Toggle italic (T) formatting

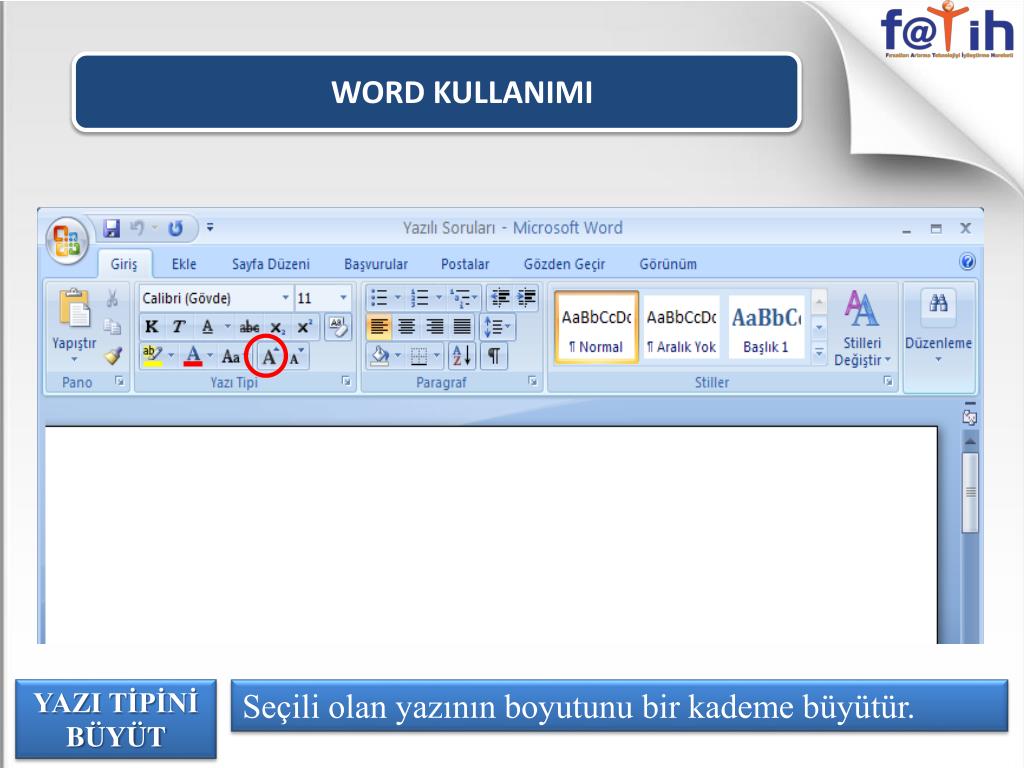pyautogui.click(x=178, y=327)
